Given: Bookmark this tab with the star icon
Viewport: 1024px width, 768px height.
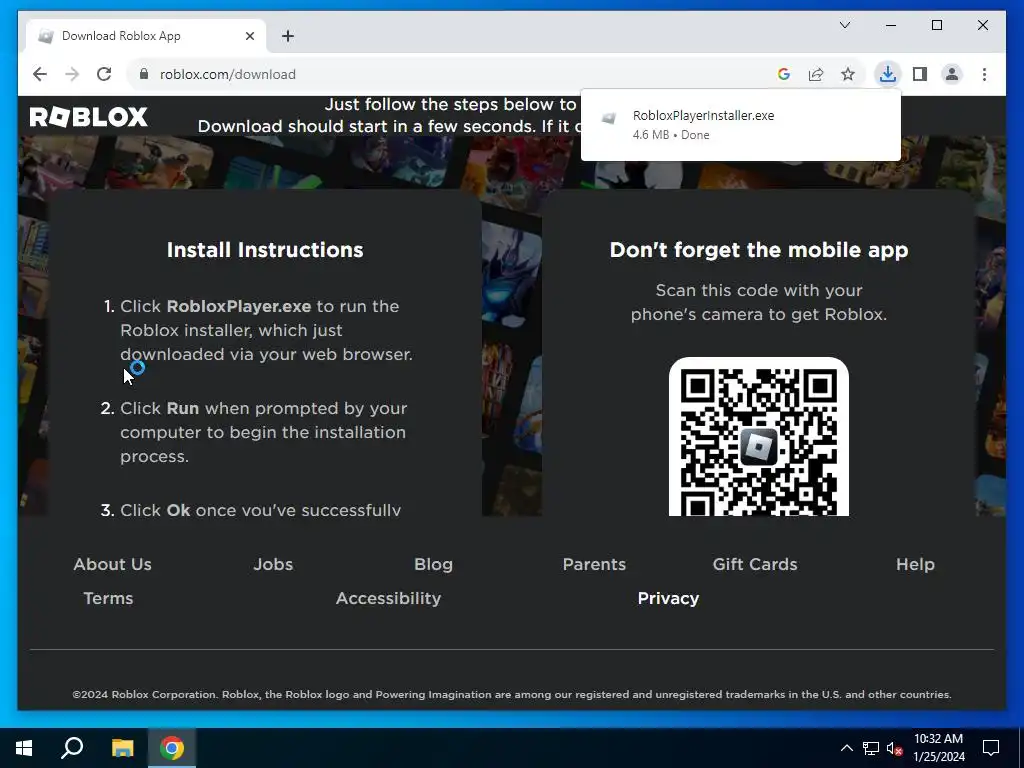Looking at the screenshot, I should tap(848, 74).
